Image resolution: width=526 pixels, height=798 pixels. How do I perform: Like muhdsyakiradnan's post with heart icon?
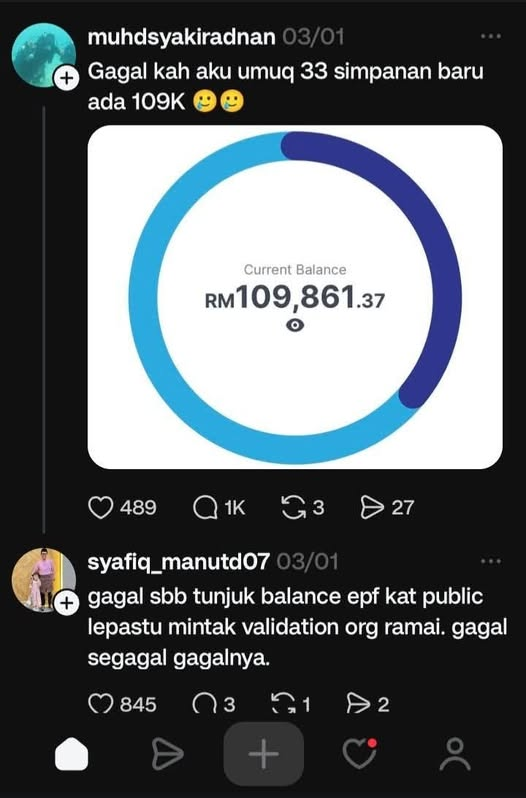point(101,507)
